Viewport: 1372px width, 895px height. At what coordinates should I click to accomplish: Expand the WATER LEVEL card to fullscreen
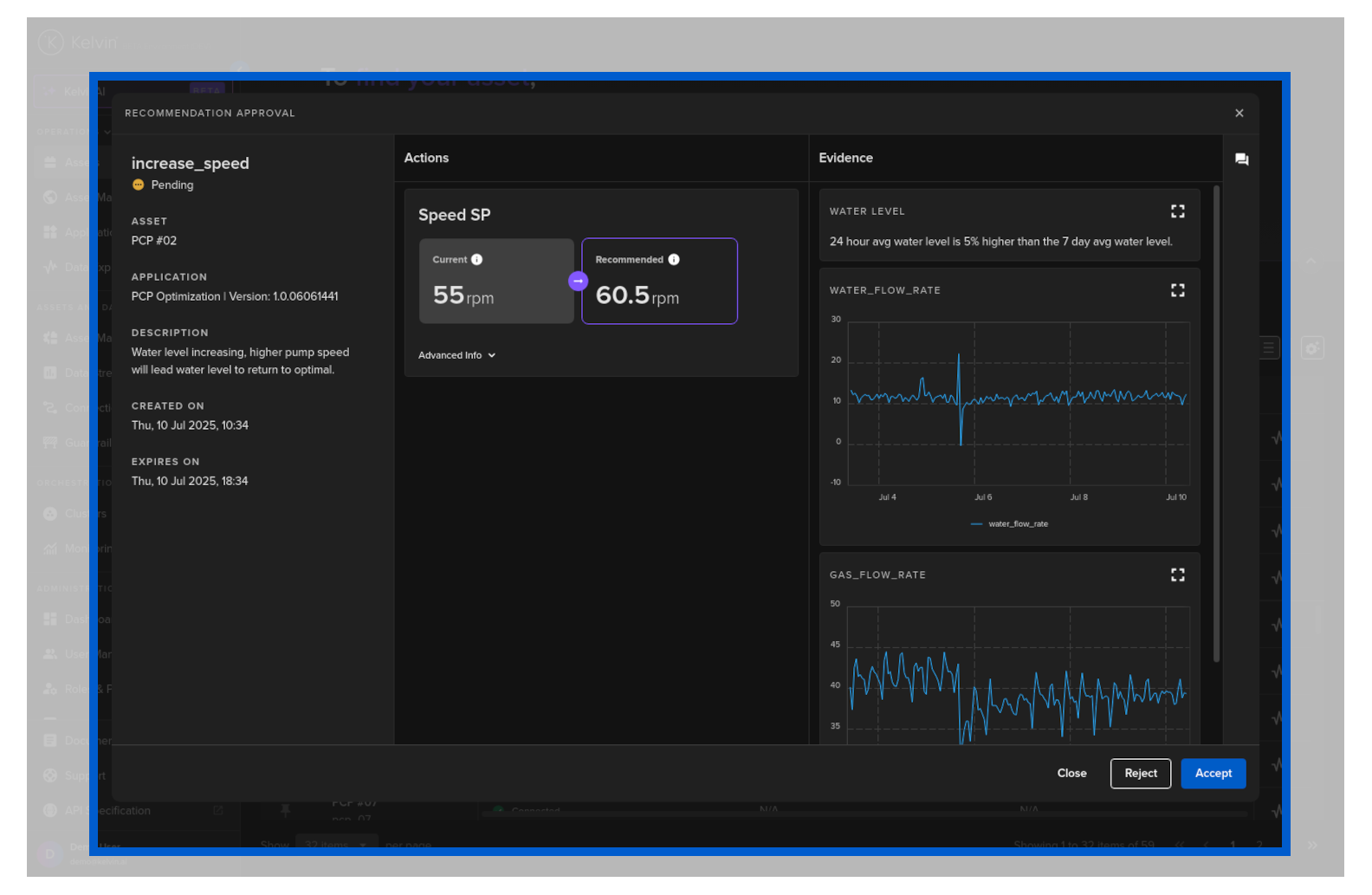[1177, 211]
